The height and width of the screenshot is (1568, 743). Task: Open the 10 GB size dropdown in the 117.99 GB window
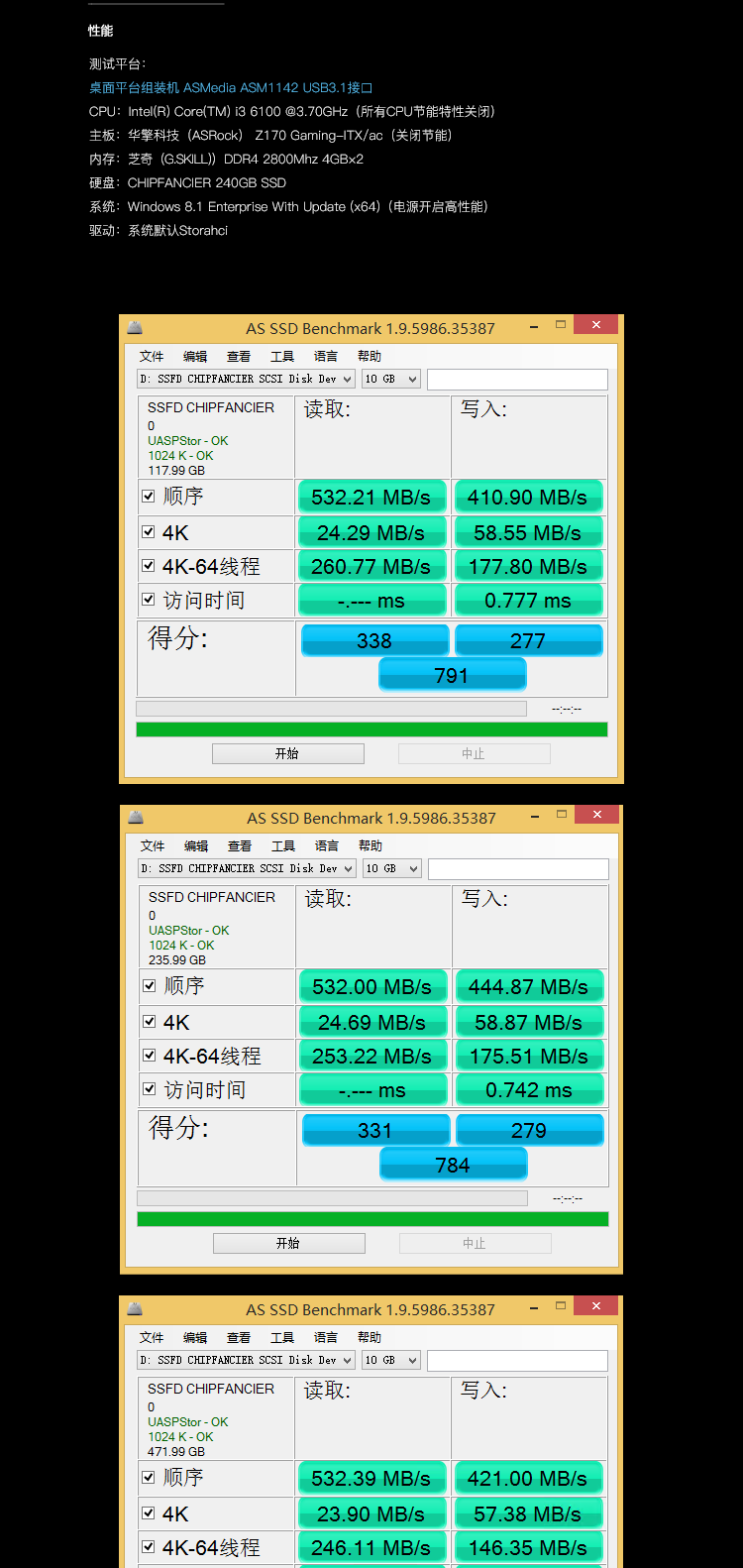[x=391, y=379]
